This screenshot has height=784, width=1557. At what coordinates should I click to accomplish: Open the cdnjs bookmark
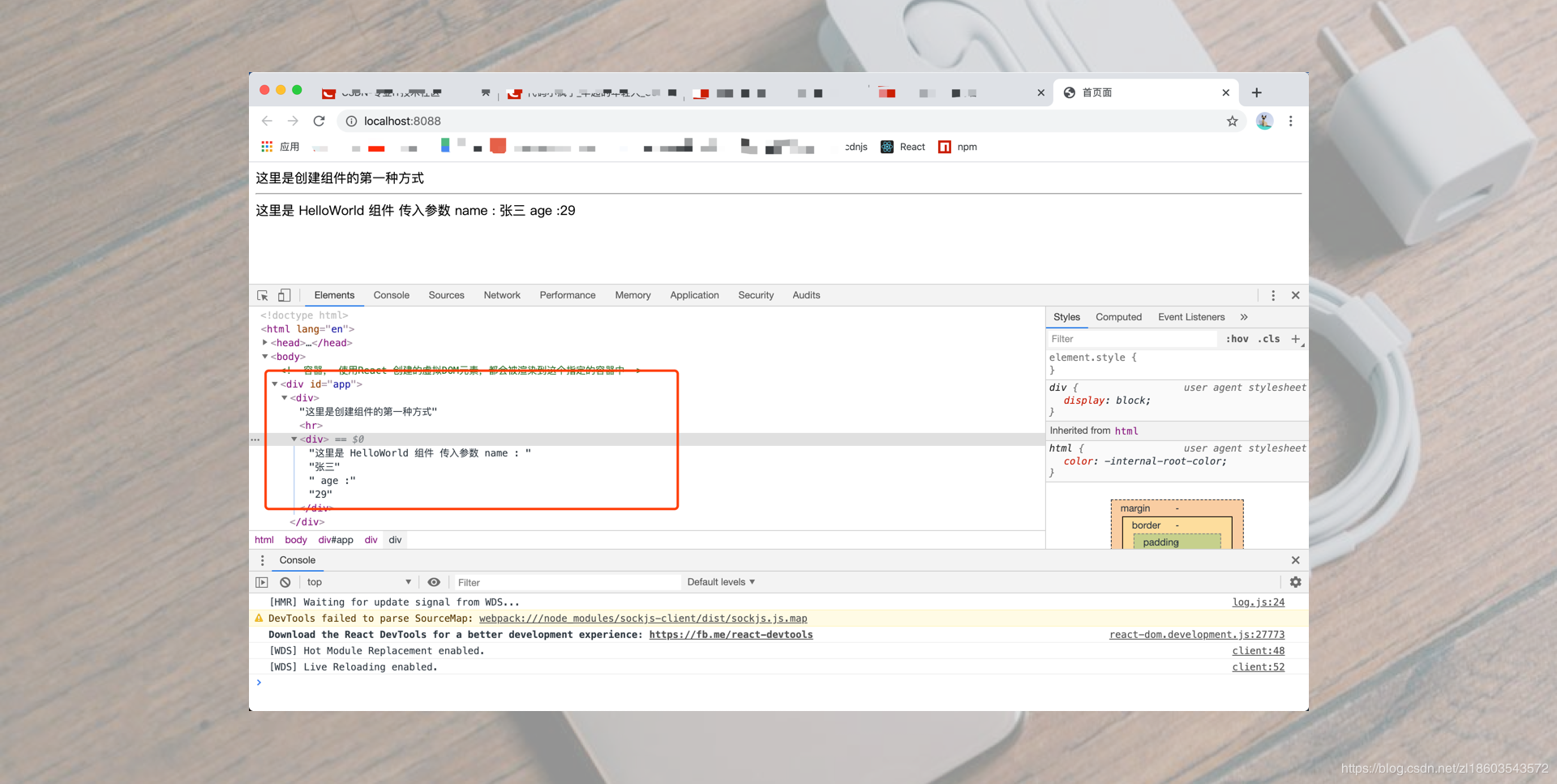pos(856,147)
